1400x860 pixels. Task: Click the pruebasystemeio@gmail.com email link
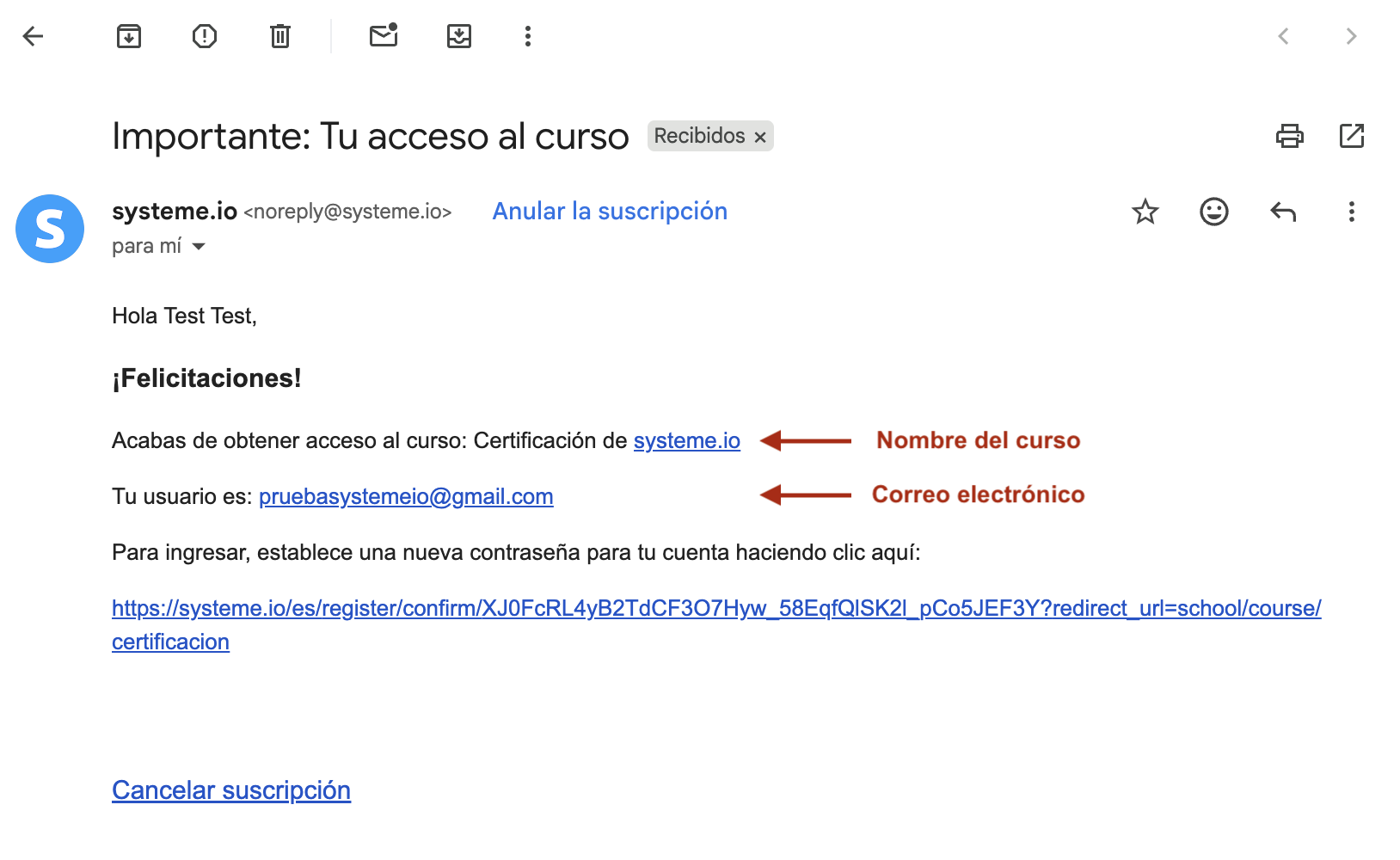[406, 496]
